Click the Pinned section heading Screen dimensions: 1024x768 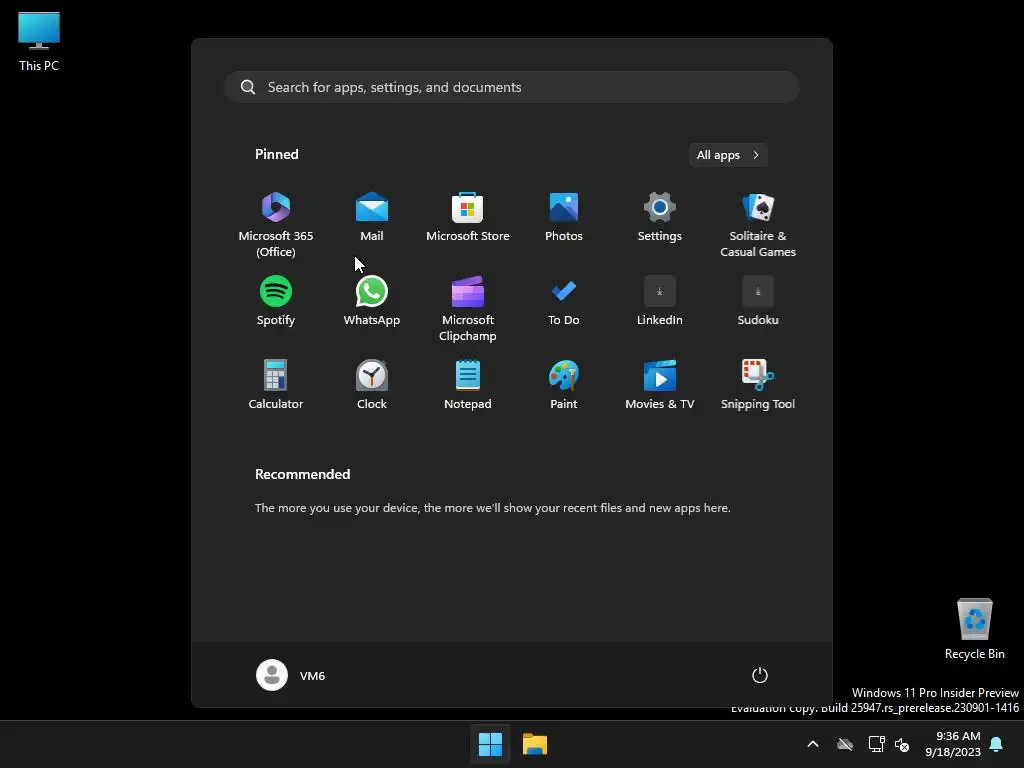point(277,154)
